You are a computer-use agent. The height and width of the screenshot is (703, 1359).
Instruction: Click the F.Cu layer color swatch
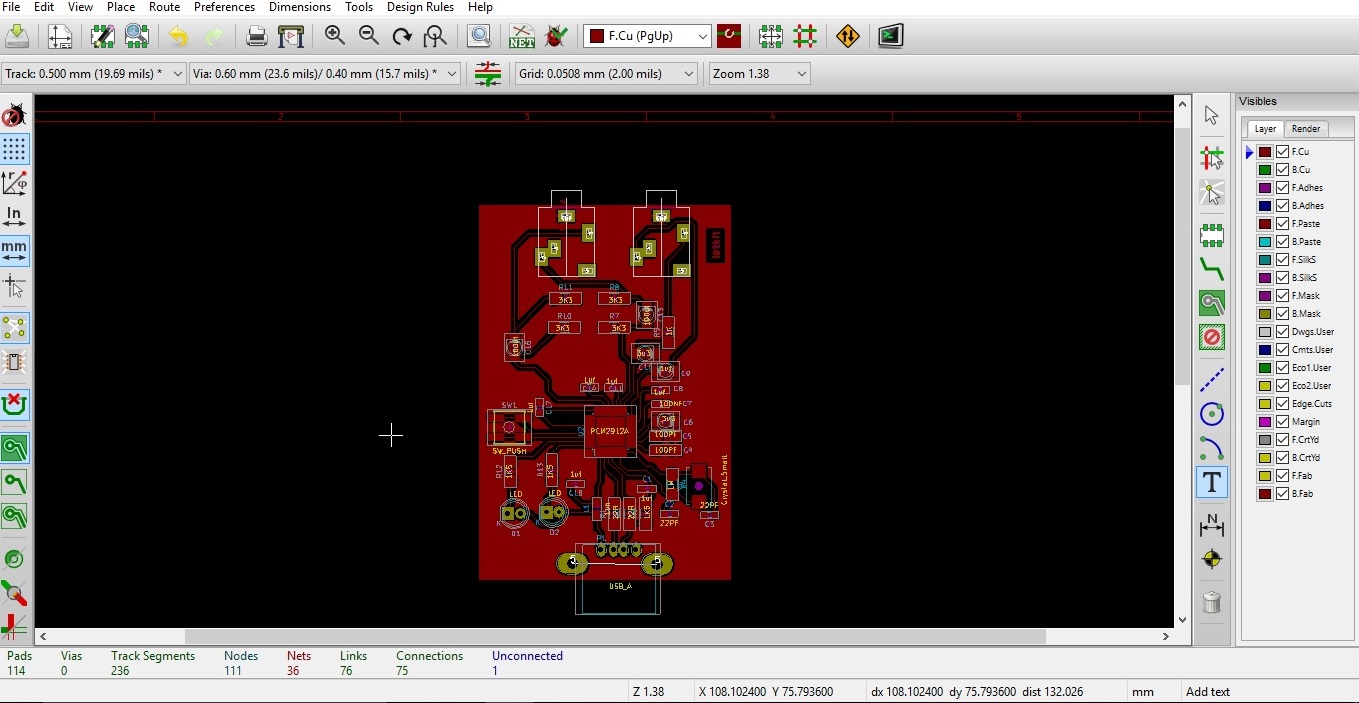(1264, 151)
